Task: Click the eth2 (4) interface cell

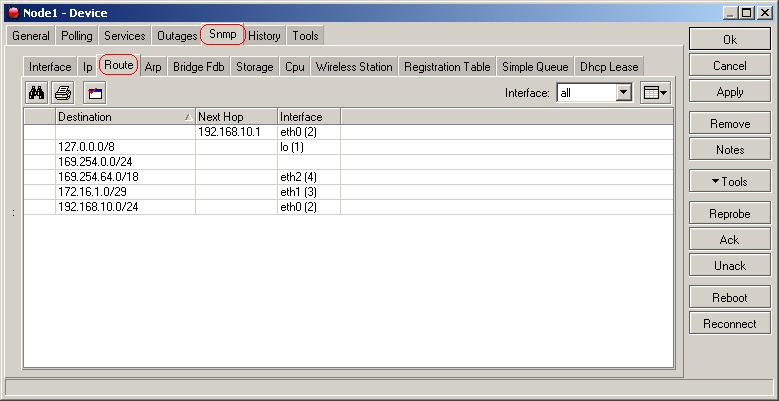Action: coord(309,177)
